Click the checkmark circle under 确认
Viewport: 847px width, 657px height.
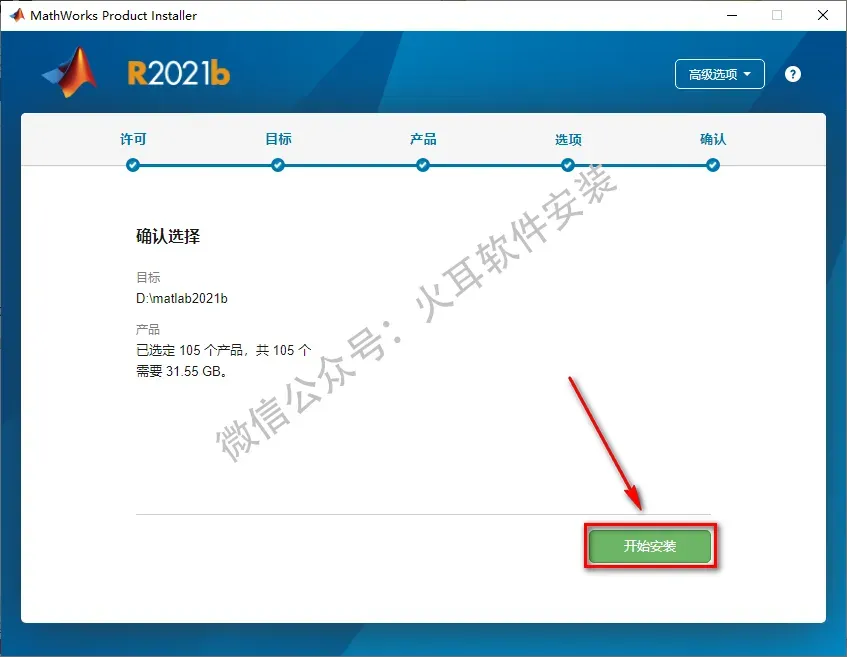pos(713,165)
